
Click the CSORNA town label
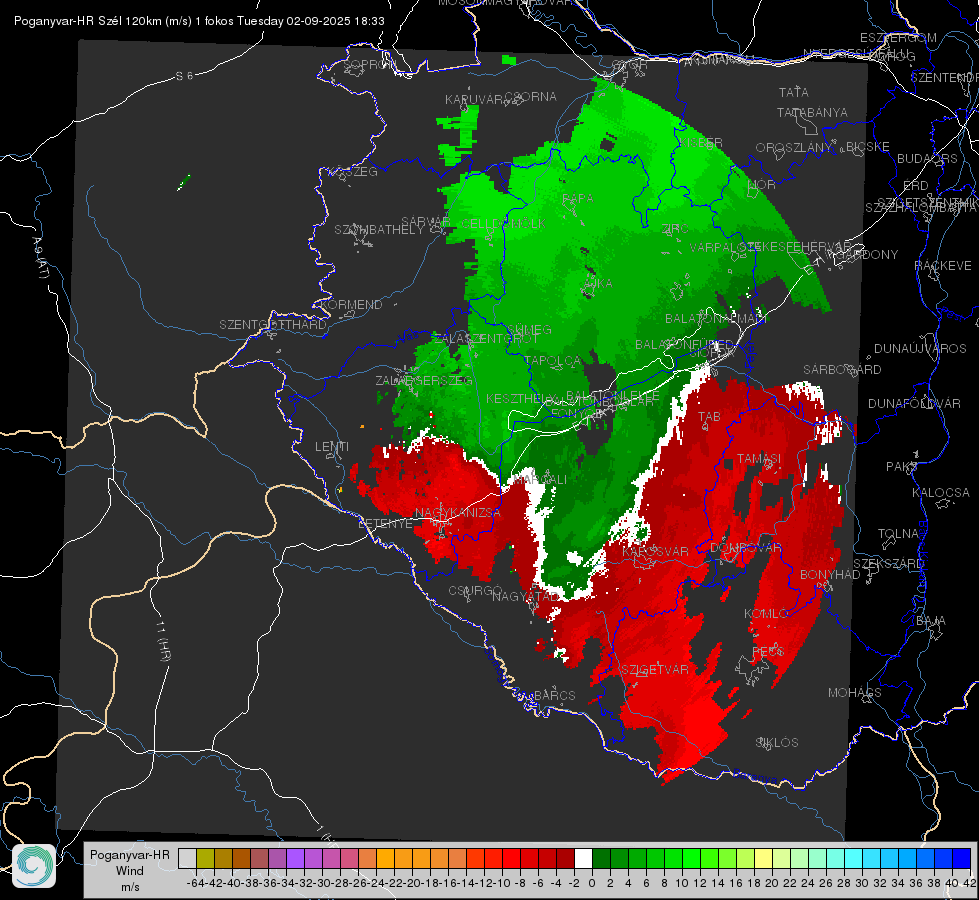coord(531,97)
